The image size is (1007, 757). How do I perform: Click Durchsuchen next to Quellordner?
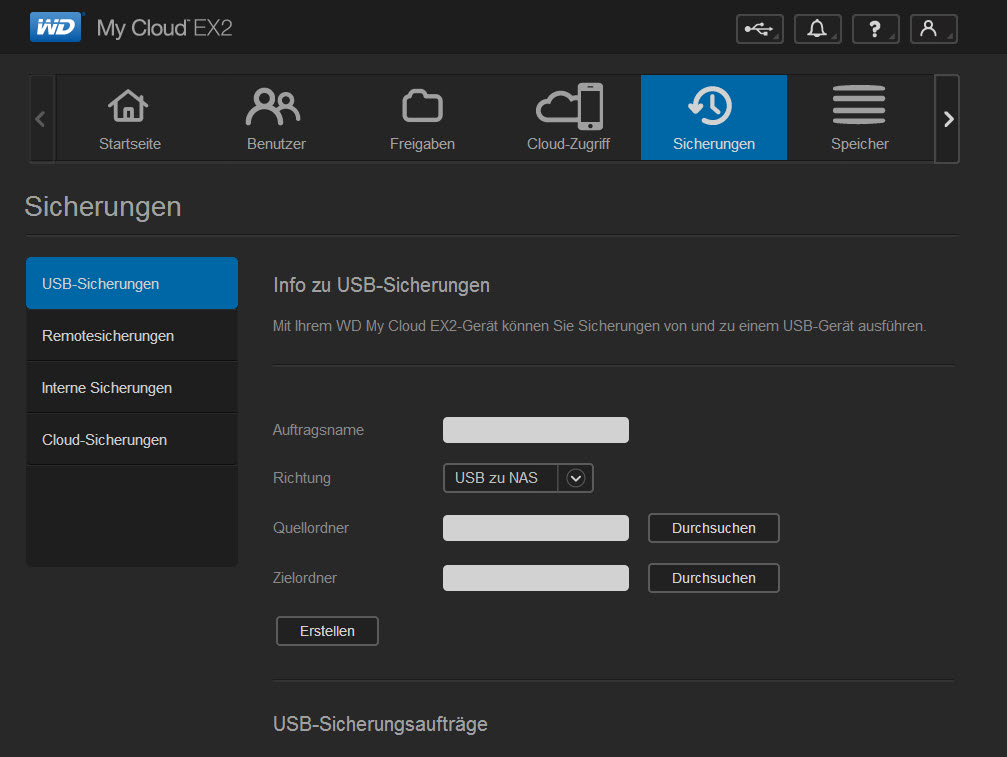coord(714,528)
